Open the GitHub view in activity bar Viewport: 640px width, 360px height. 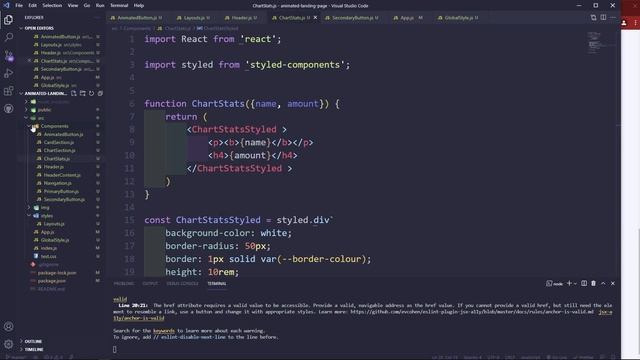point(8,109)
